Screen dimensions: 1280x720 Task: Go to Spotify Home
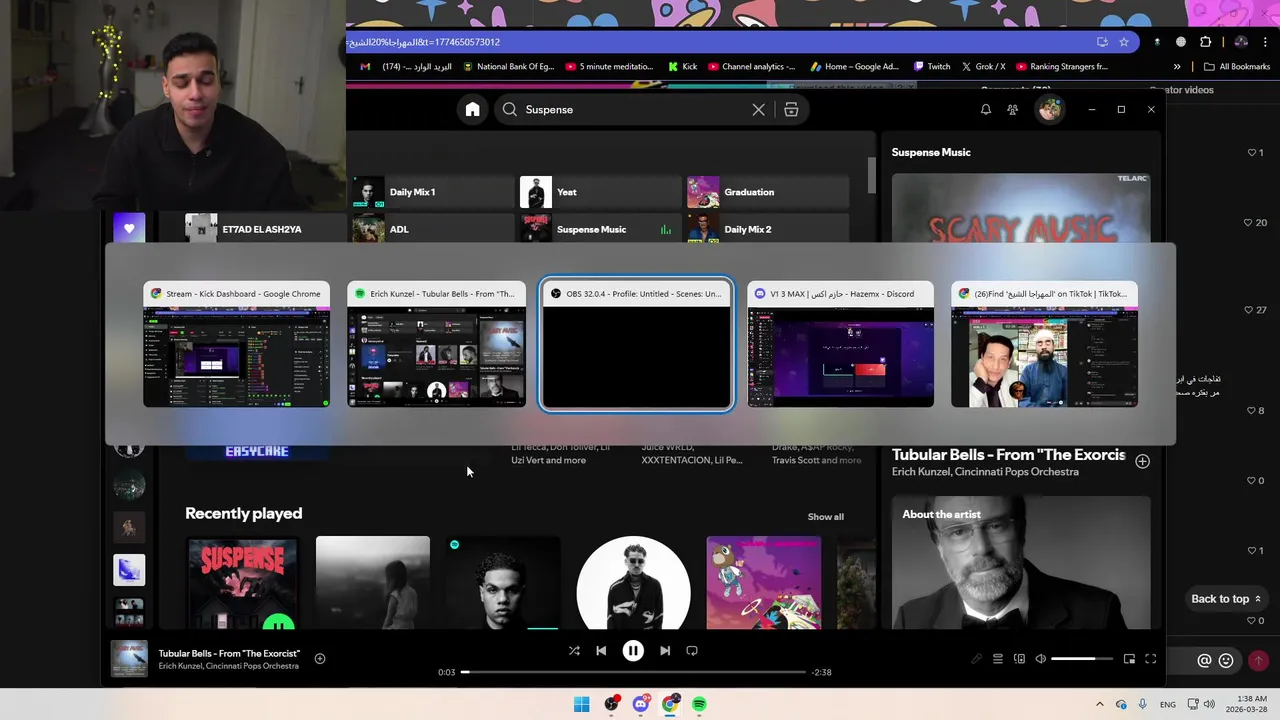[473, 110]
